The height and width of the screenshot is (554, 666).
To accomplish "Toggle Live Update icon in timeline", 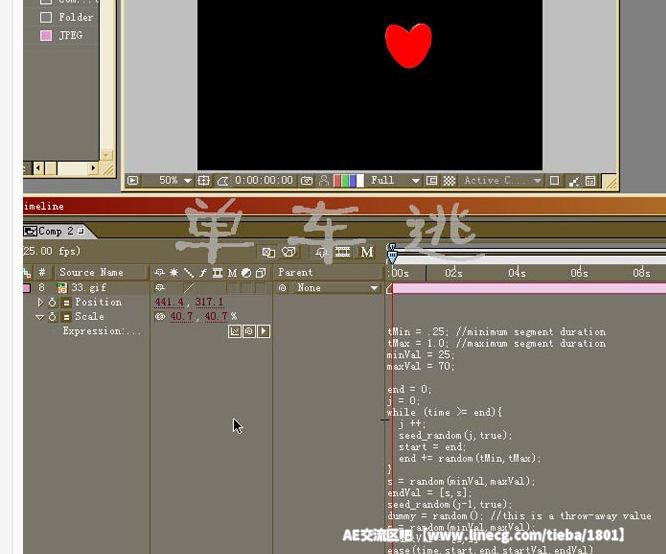I will coord(268,252).
